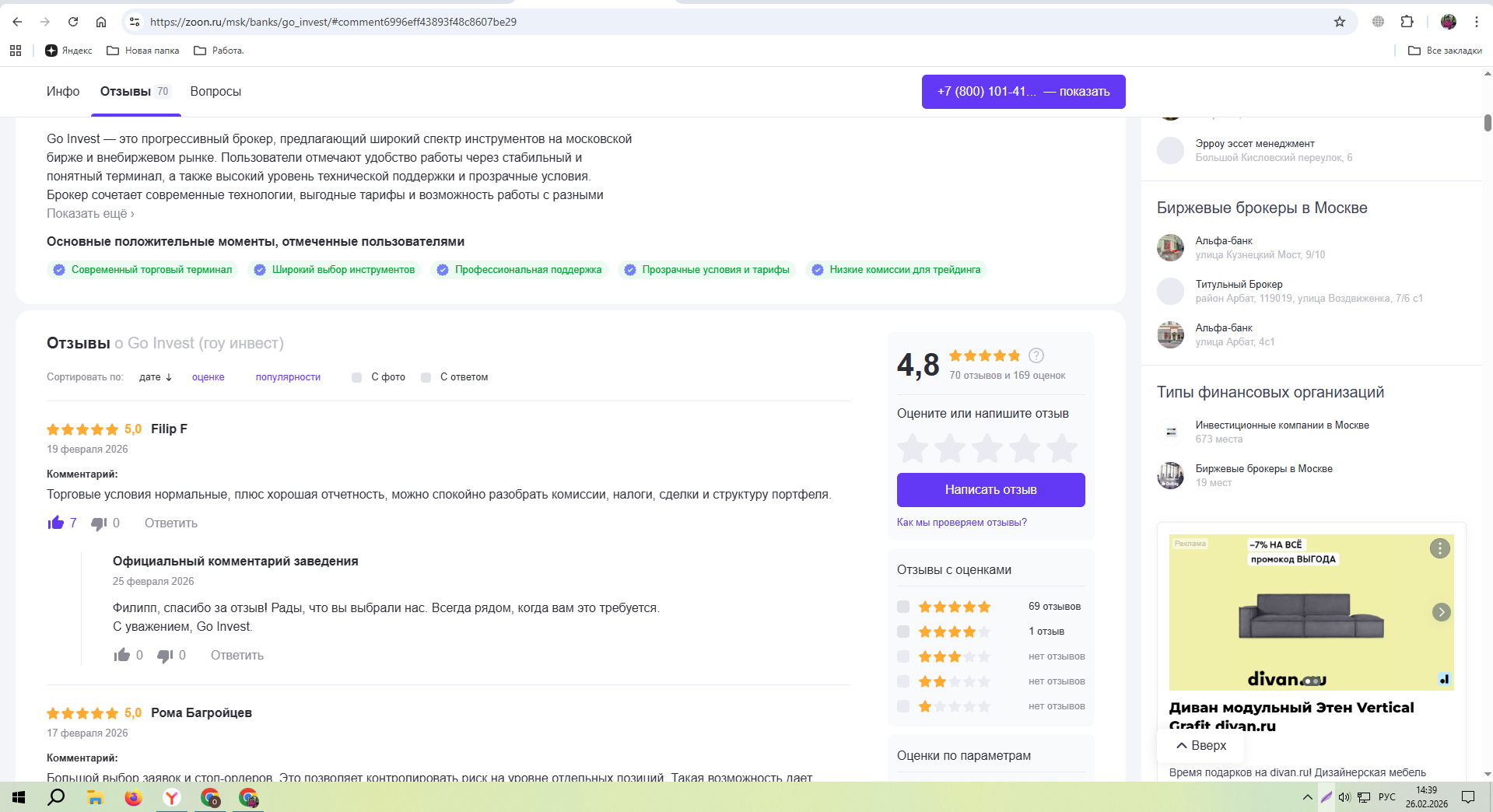Rate Go Invest with one star
This screenshot has height=812, width=1493.
click(913, 449)
